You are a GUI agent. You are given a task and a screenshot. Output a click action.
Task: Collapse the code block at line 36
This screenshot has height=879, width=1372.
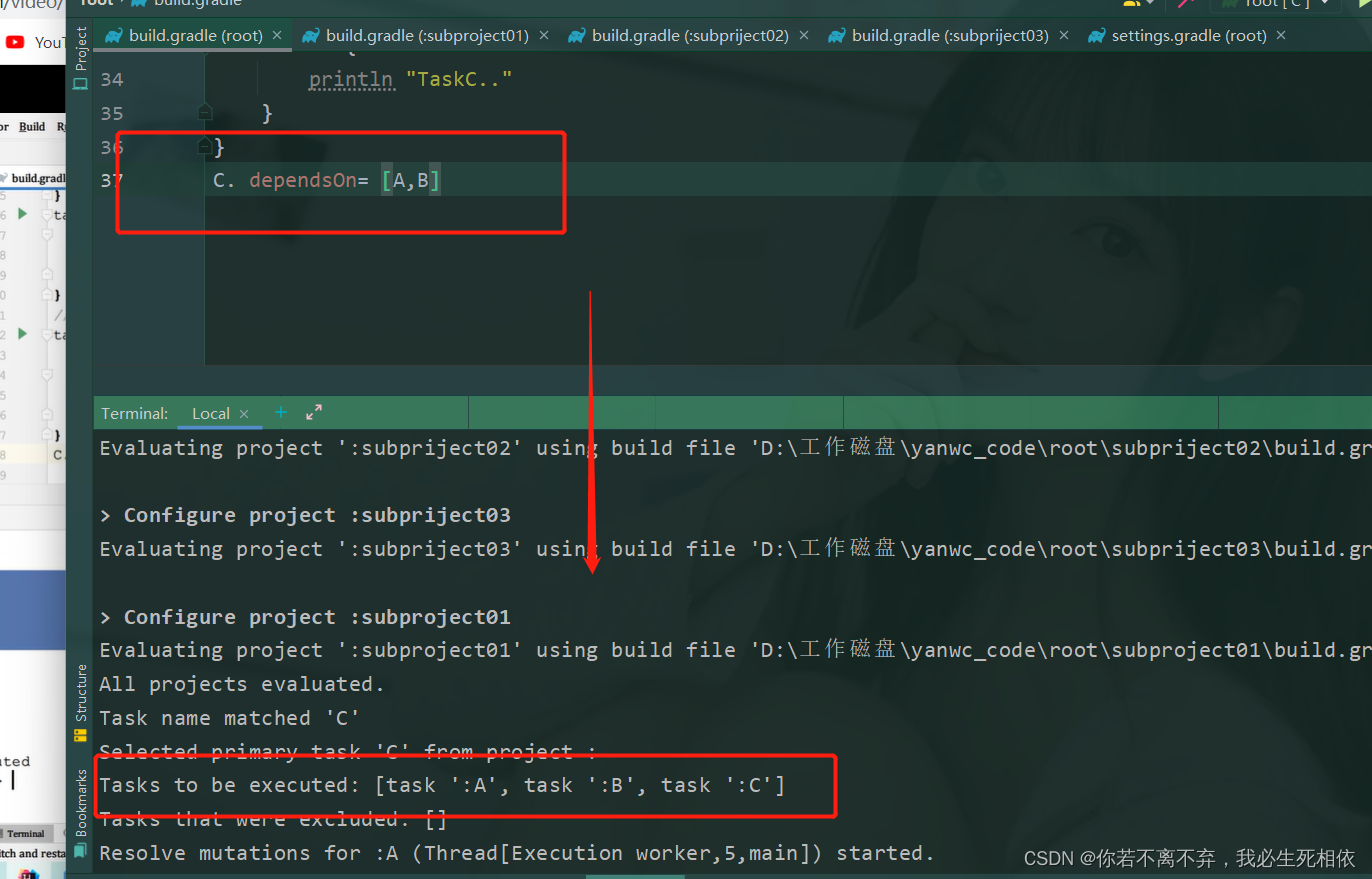tap(205, 147)
